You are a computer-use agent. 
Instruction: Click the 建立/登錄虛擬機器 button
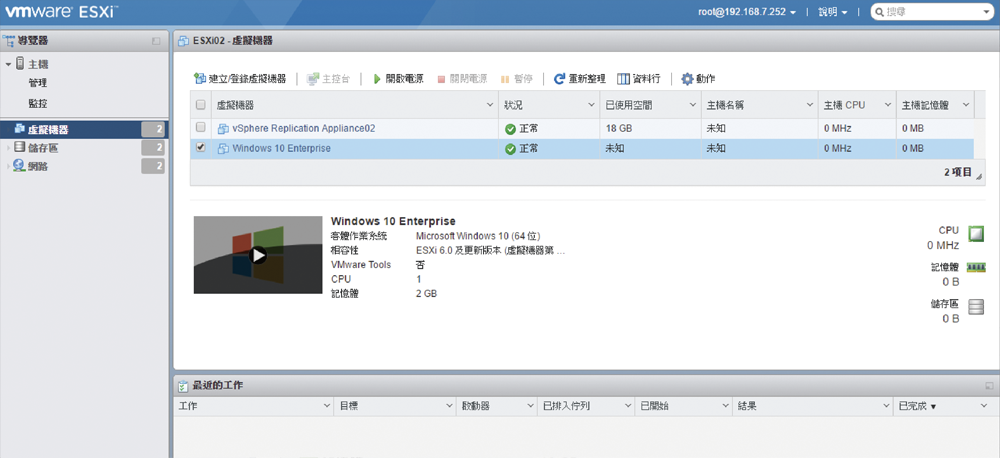point(240,79)
